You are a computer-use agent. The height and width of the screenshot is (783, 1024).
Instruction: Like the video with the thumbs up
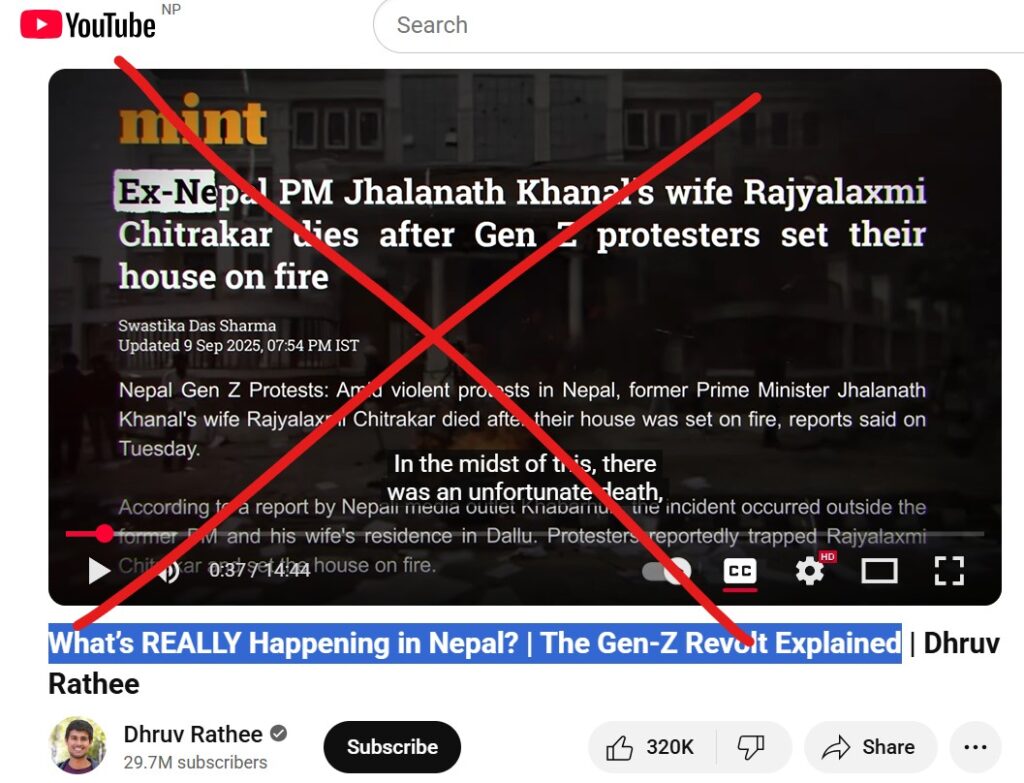651,747
